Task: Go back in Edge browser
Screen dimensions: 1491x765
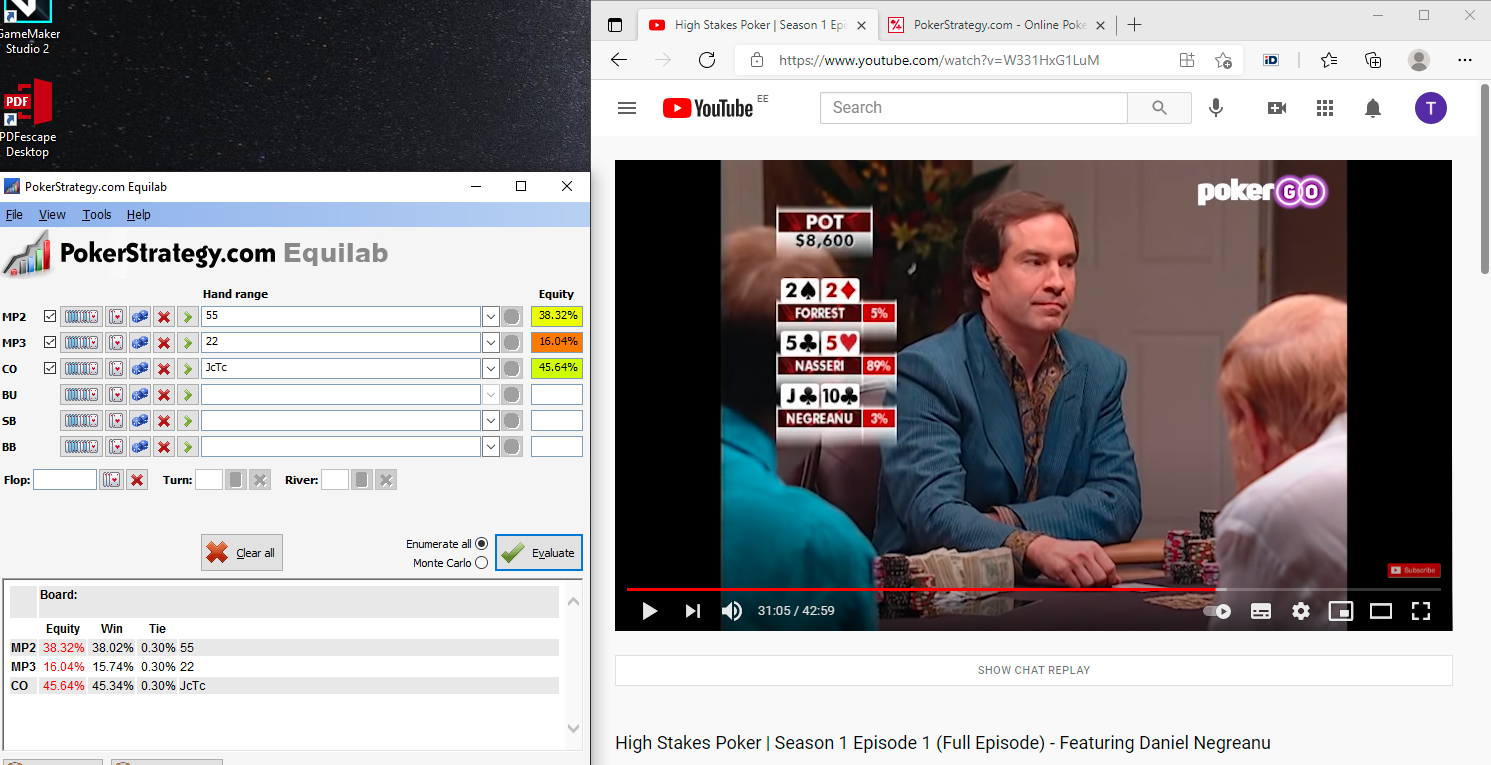Action: tap(619, 60)
